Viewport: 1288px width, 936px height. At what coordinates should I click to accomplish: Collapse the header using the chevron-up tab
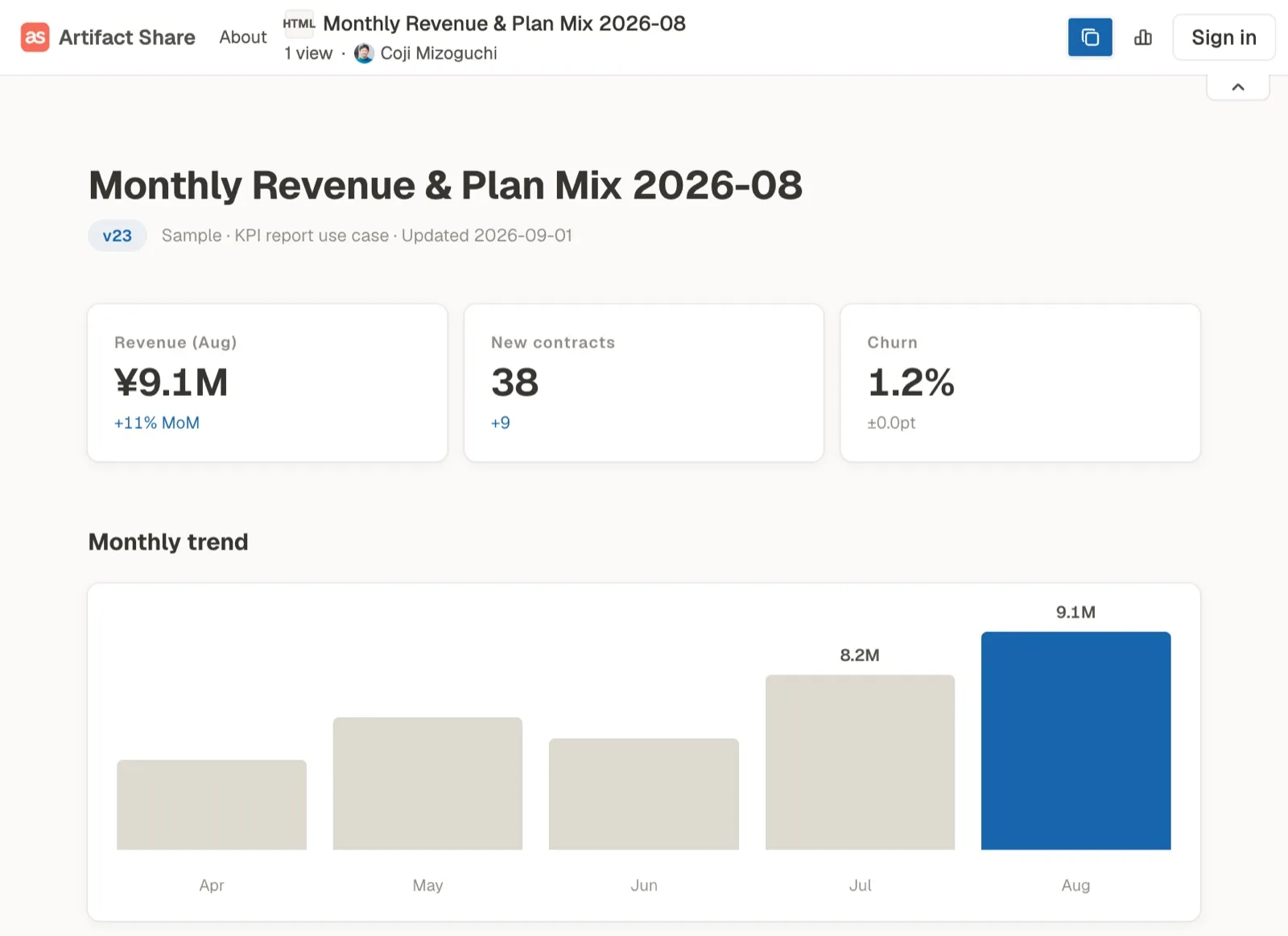pos(1238,87)
